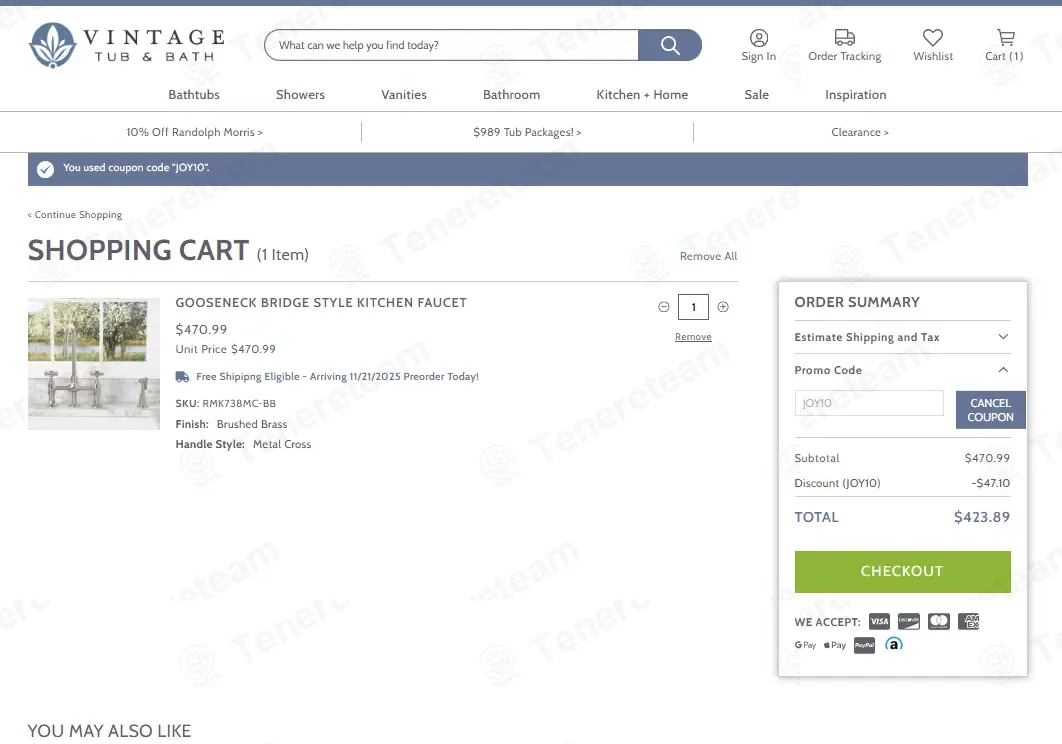Click the free shipping truck icon

pyautogui.click(x=182, y=377)
